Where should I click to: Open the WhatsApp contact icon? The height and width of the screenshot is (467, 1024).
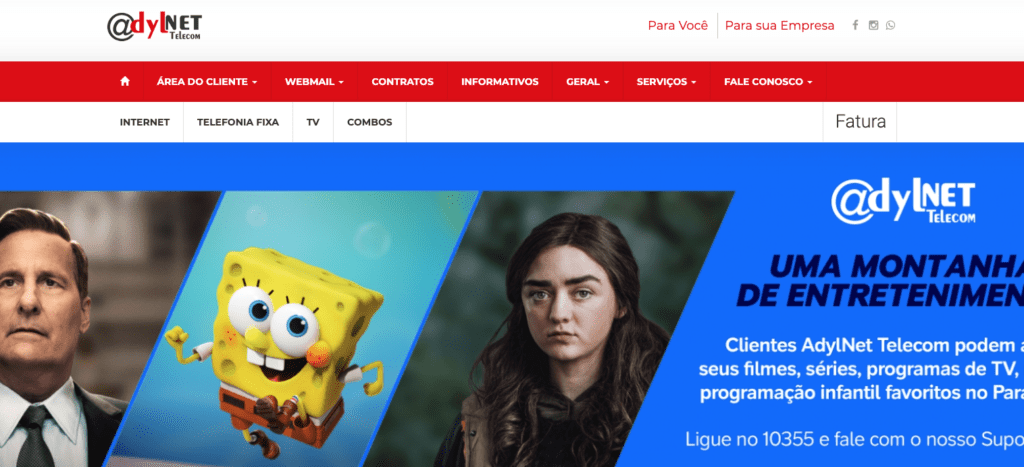point(891,25)
